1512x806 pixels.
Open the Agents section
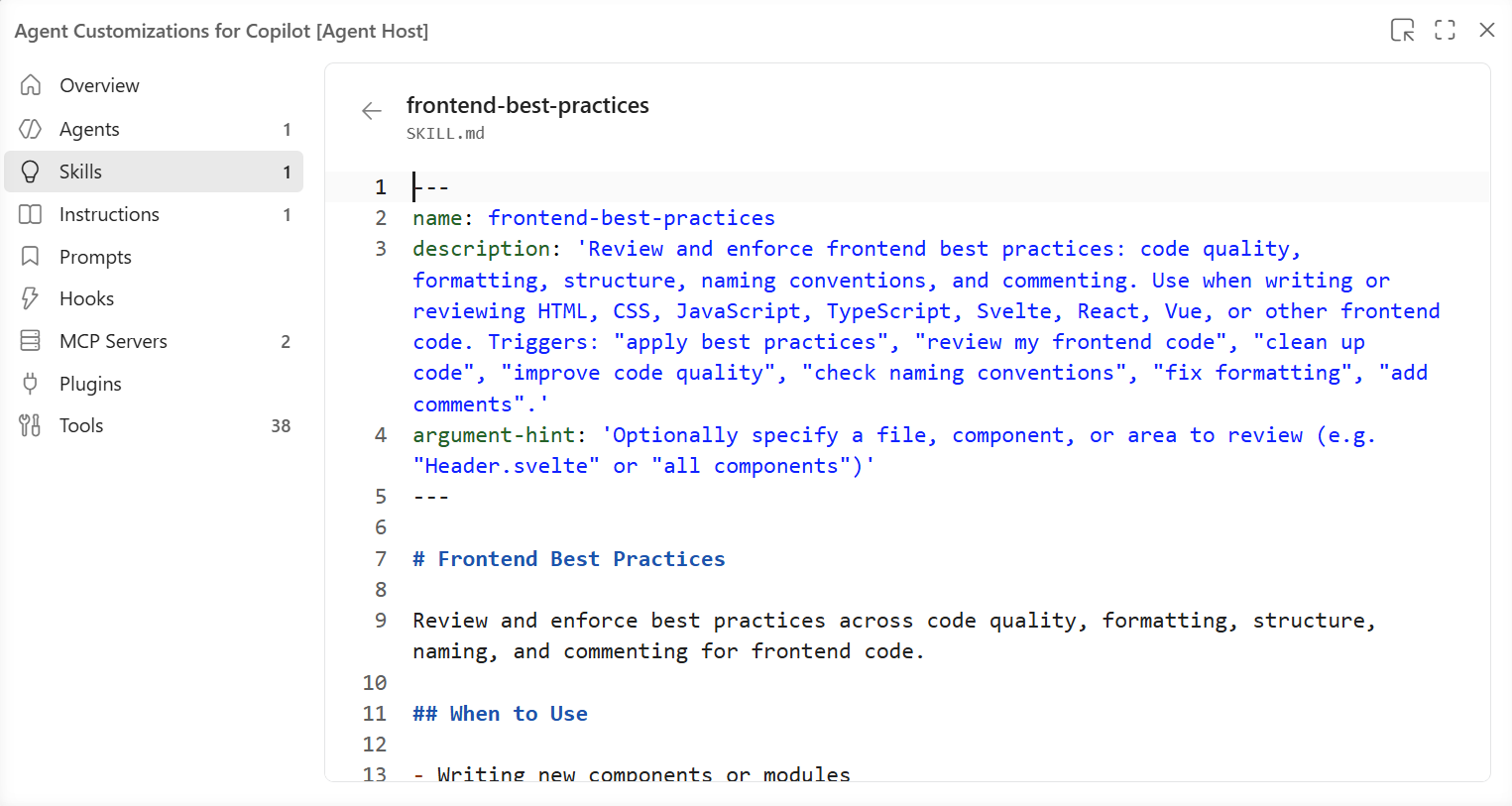154,129
